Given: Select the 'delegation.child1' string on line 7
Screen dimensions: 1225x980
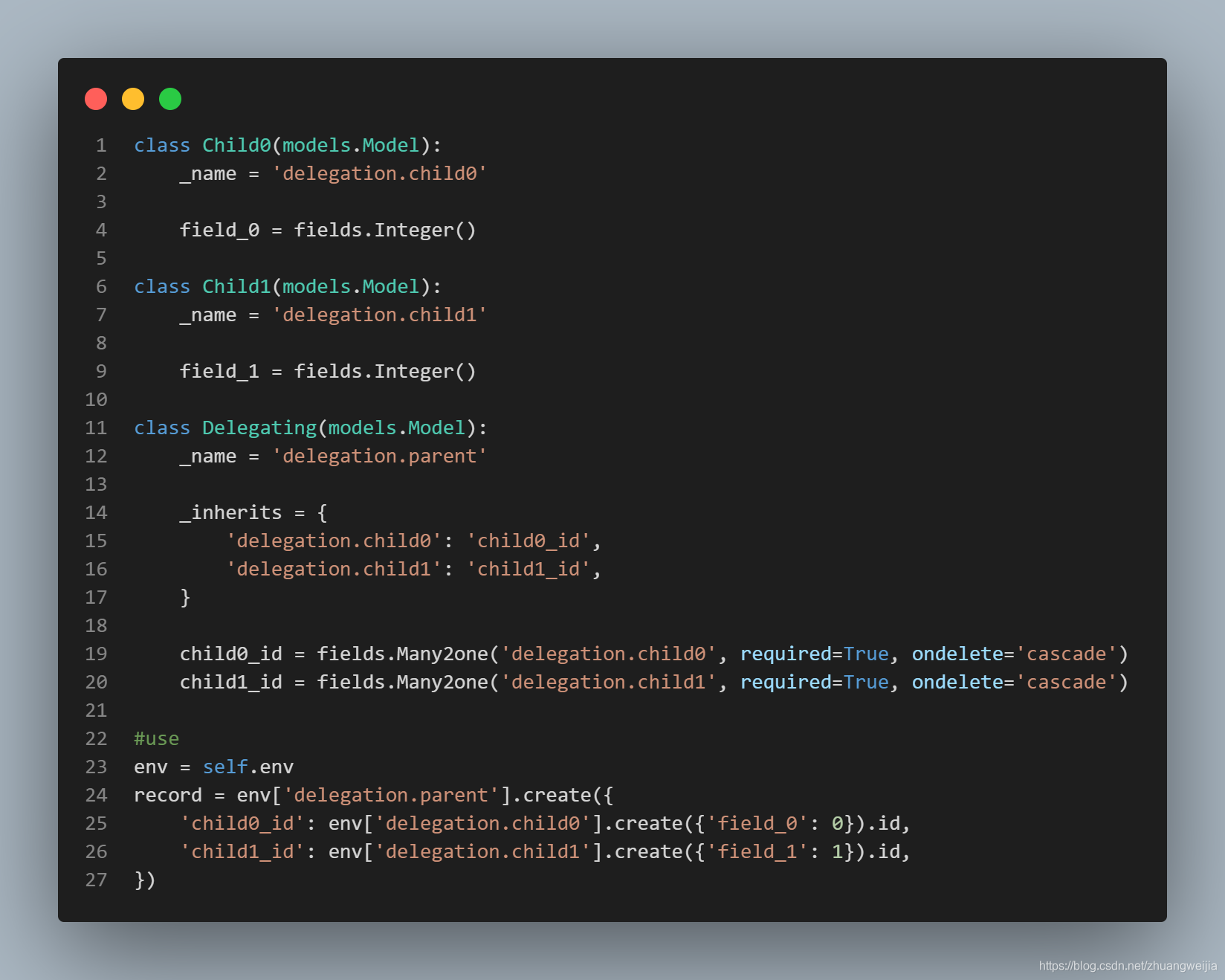Looking at the screenshot, I should (379, 315).
